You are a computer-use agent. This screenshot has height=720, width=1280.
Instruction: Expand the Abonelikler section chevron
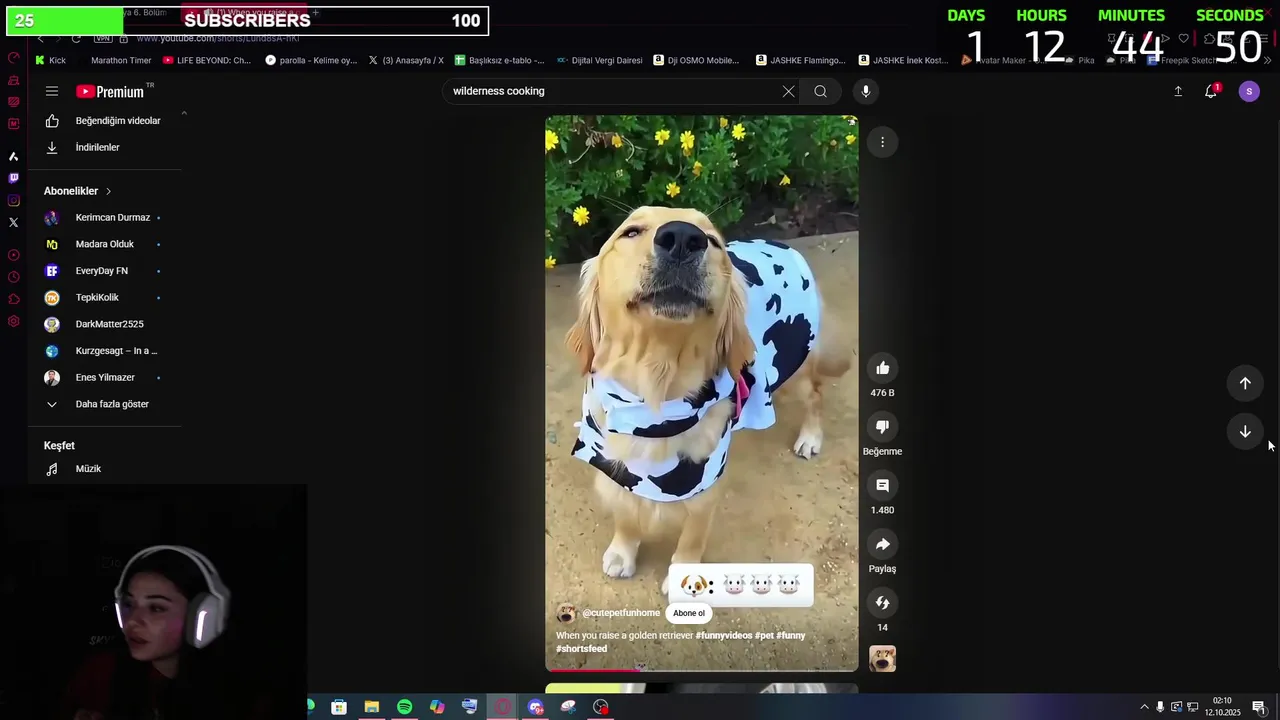click(x=108, y=191)
